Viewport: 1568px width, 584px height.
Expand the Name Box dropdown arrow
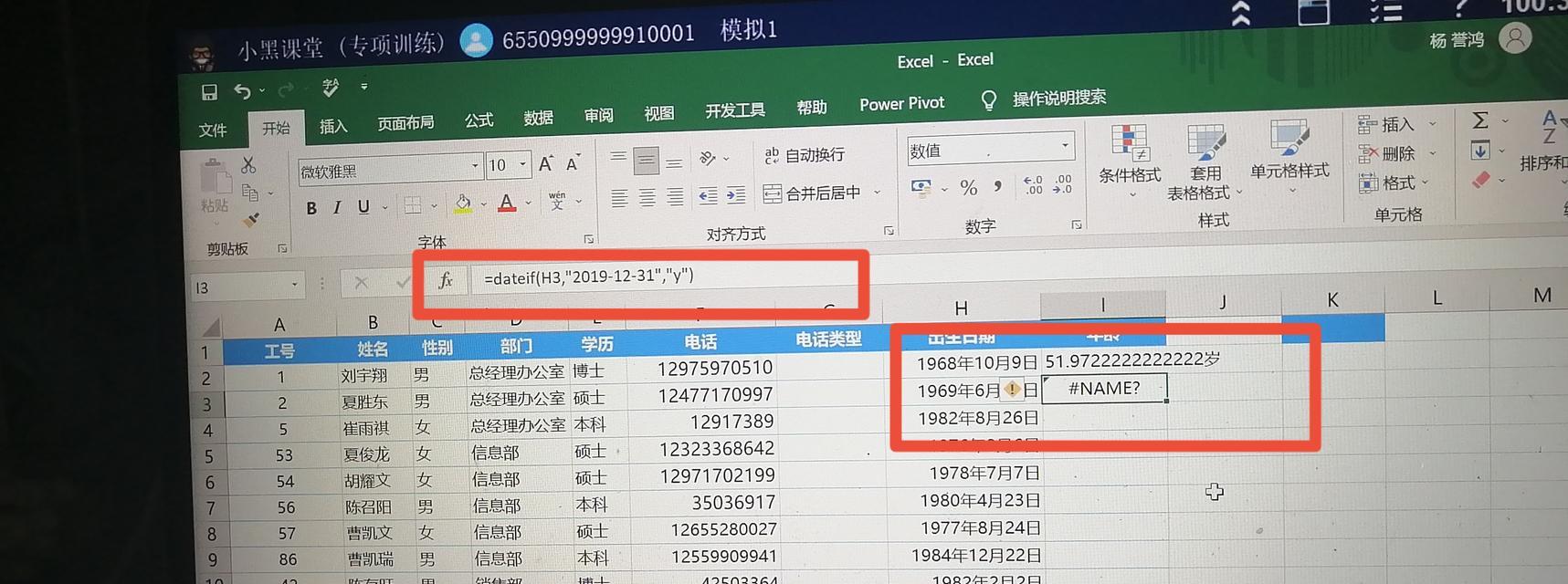tap(294, 285)
